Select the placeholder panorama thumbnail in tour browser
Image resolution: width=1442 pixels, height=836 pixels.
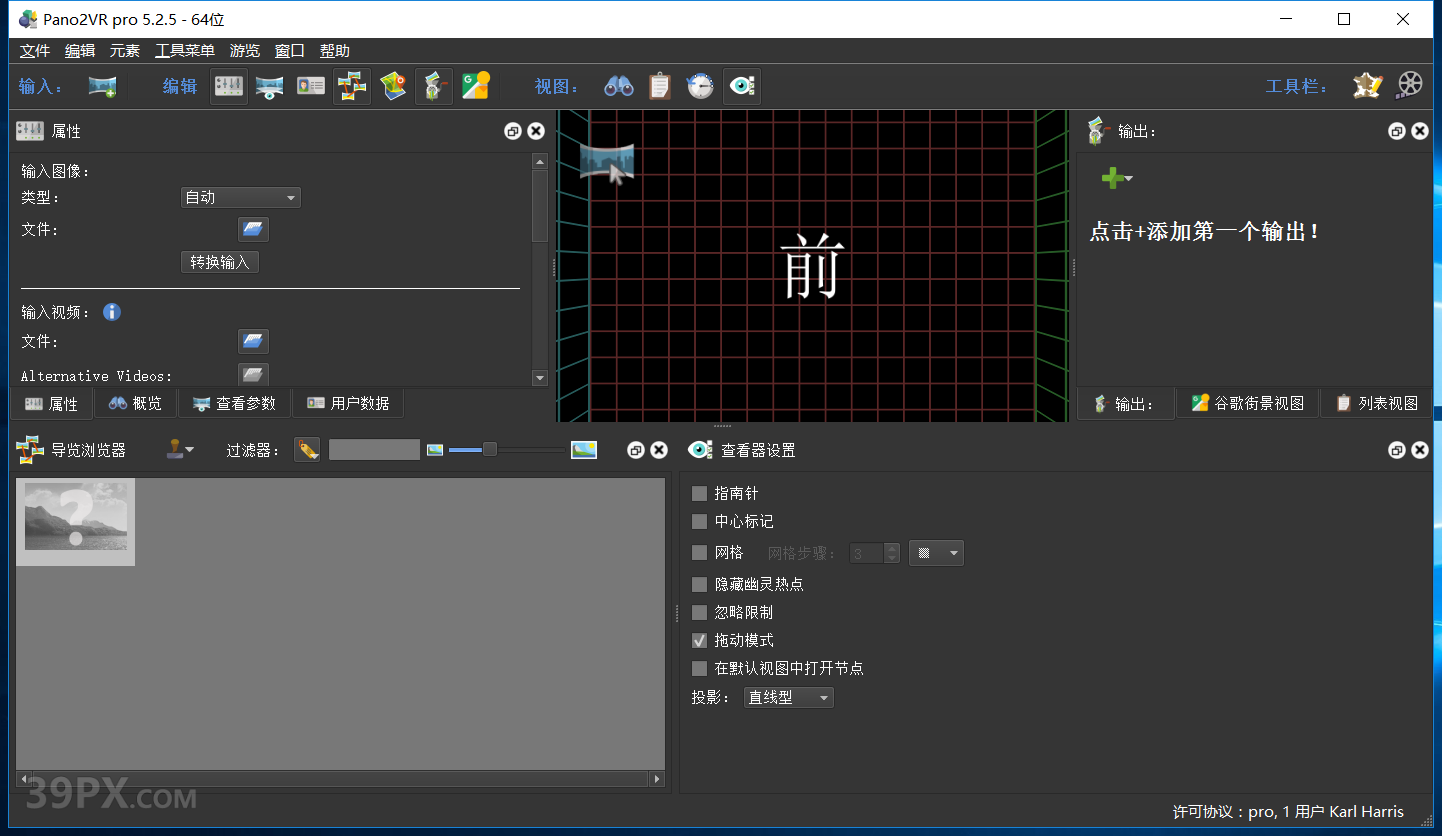(76, 521)
